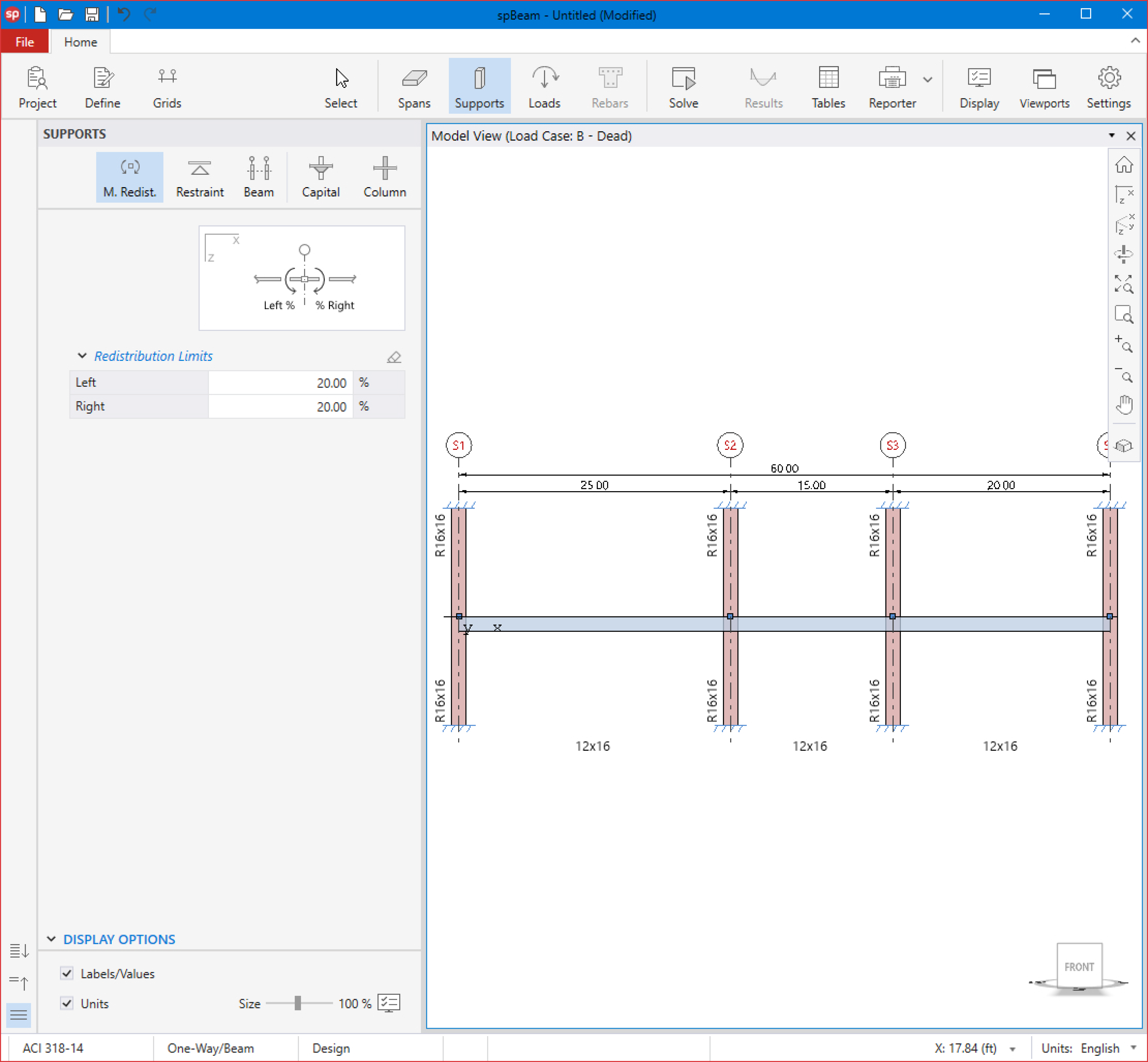Click the pan hand tool in viewport
This screenshot has width=1148, height=1062.
tap(1124, 405)
